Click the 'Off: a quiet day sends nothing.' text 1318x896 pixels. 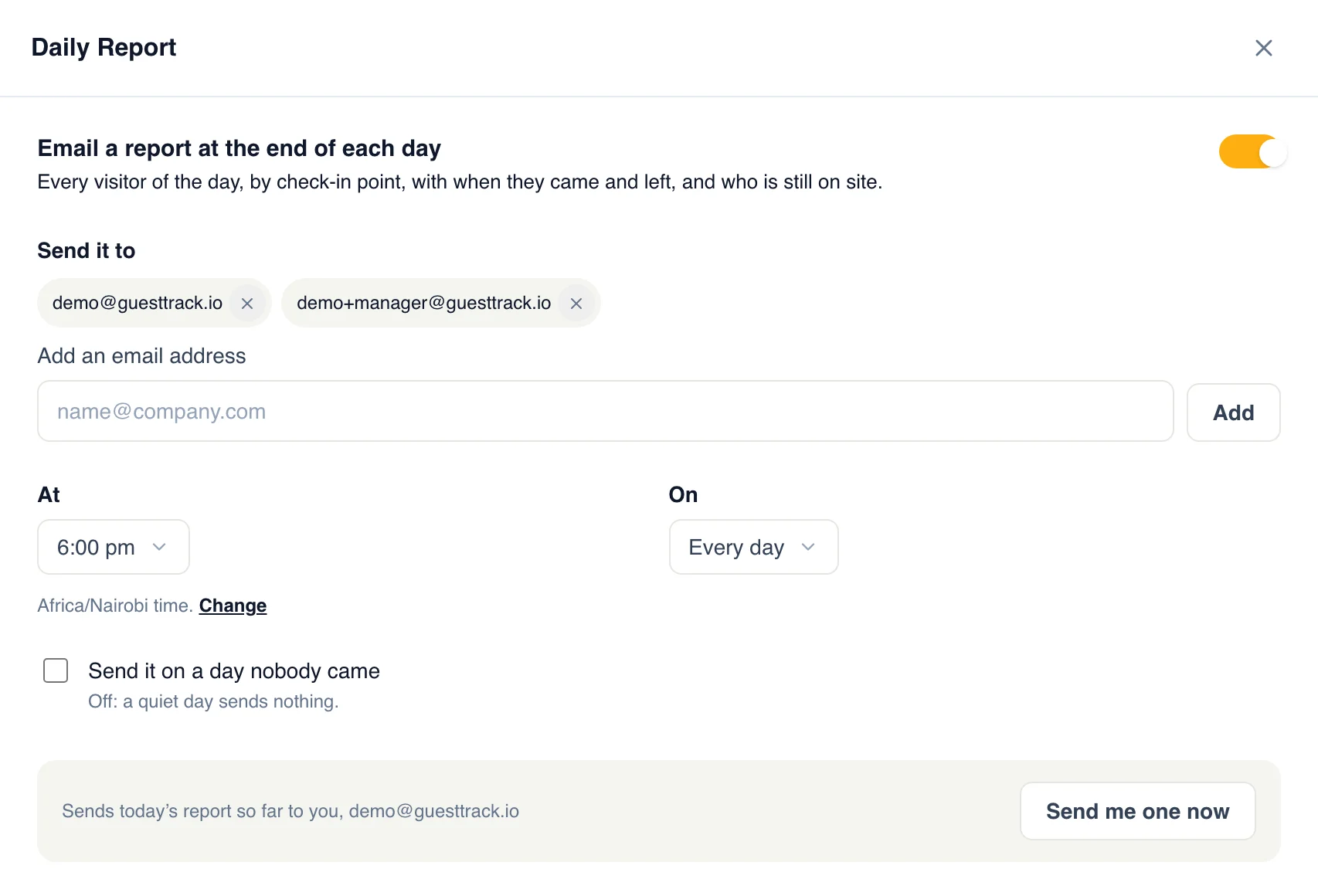click(x=213, y=701)
